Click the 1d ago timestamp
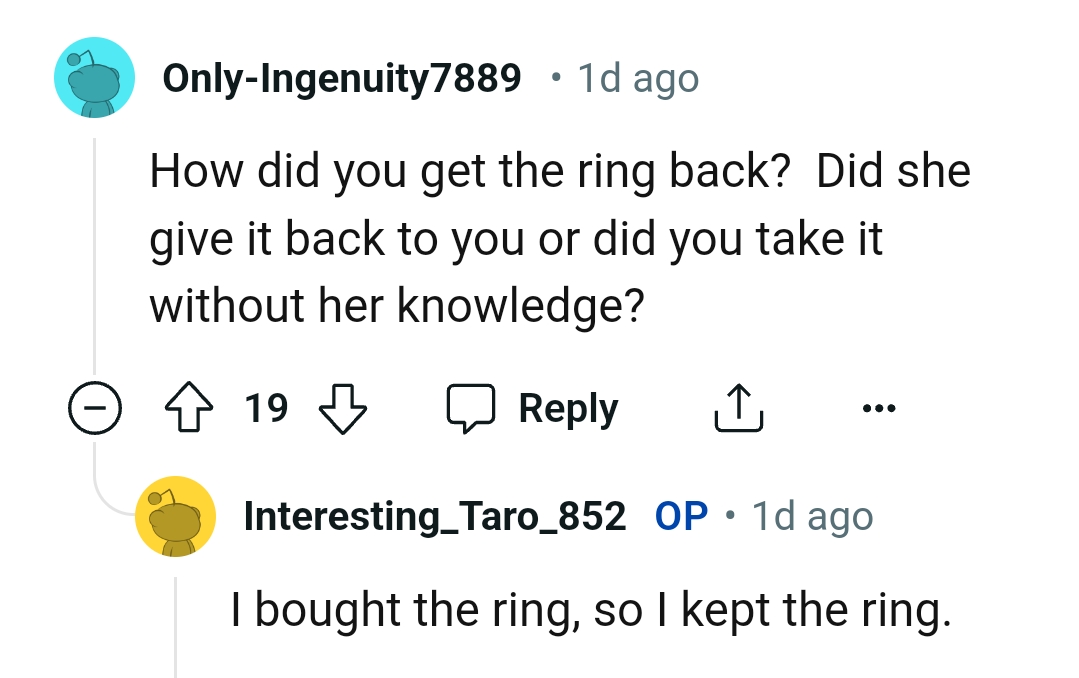 pos(636,77)
